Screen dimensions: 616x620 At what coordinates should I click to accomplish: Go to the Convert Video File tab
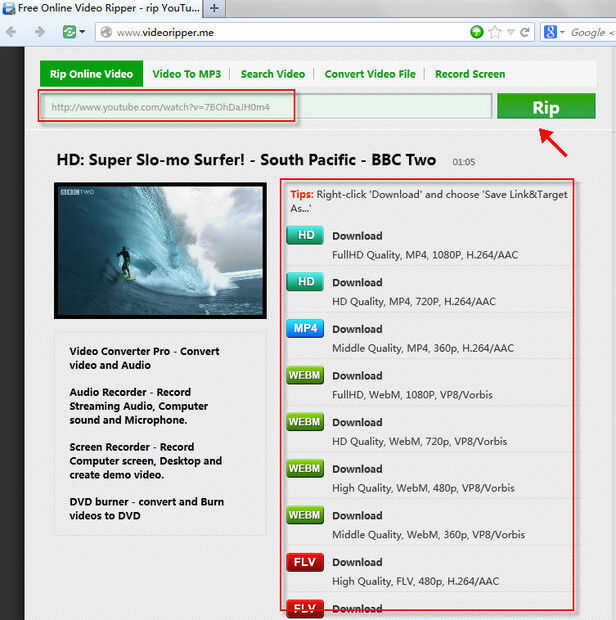click(370, 74)
